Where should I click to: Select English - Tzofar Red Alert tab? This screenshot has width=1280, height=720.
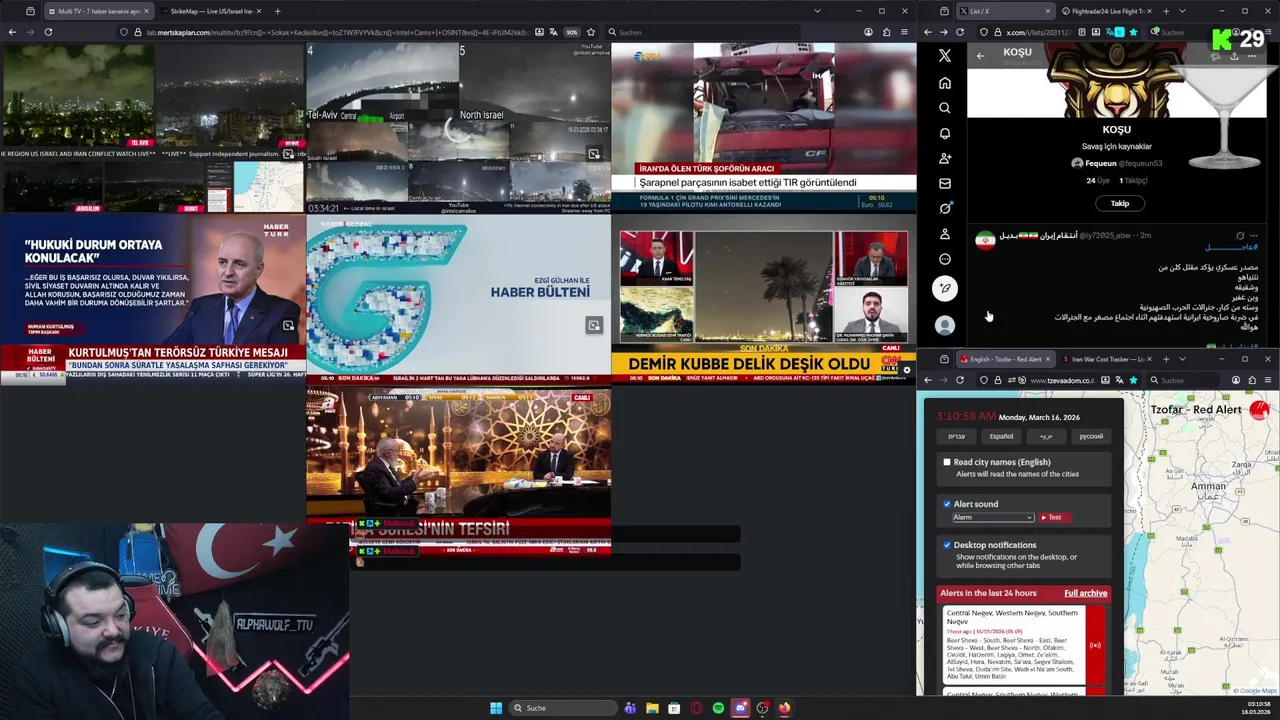pyautogui.click(x=1004, y=359)
